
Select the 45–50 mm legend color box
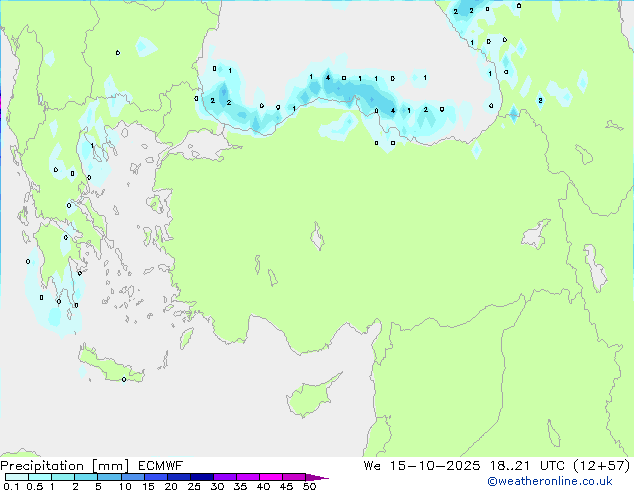pyautogui.click(x=294, y=477)
